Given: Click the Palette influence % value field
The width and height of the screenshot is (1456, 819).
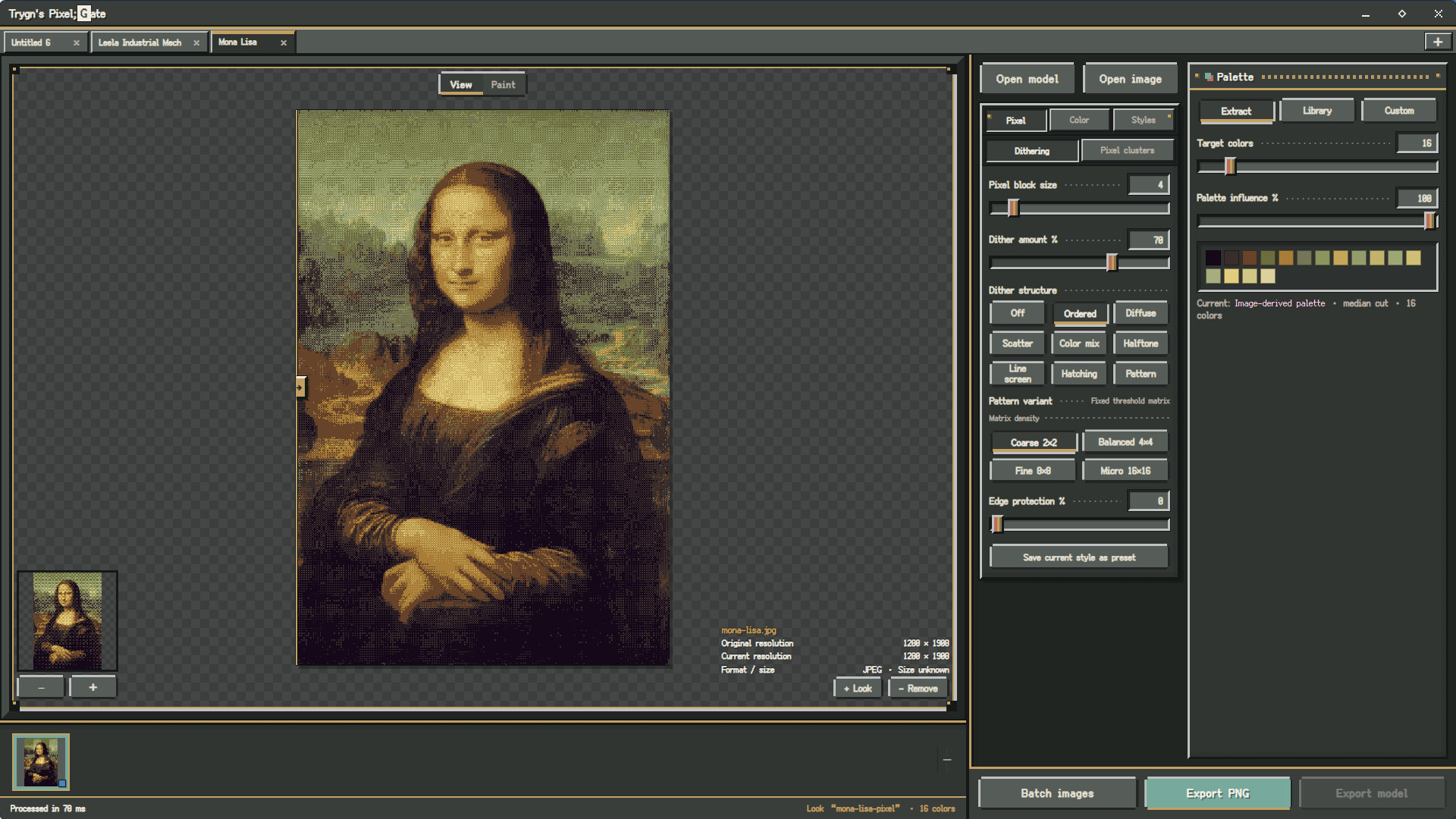Looking at the screenshot, I should coord(1417,199).
